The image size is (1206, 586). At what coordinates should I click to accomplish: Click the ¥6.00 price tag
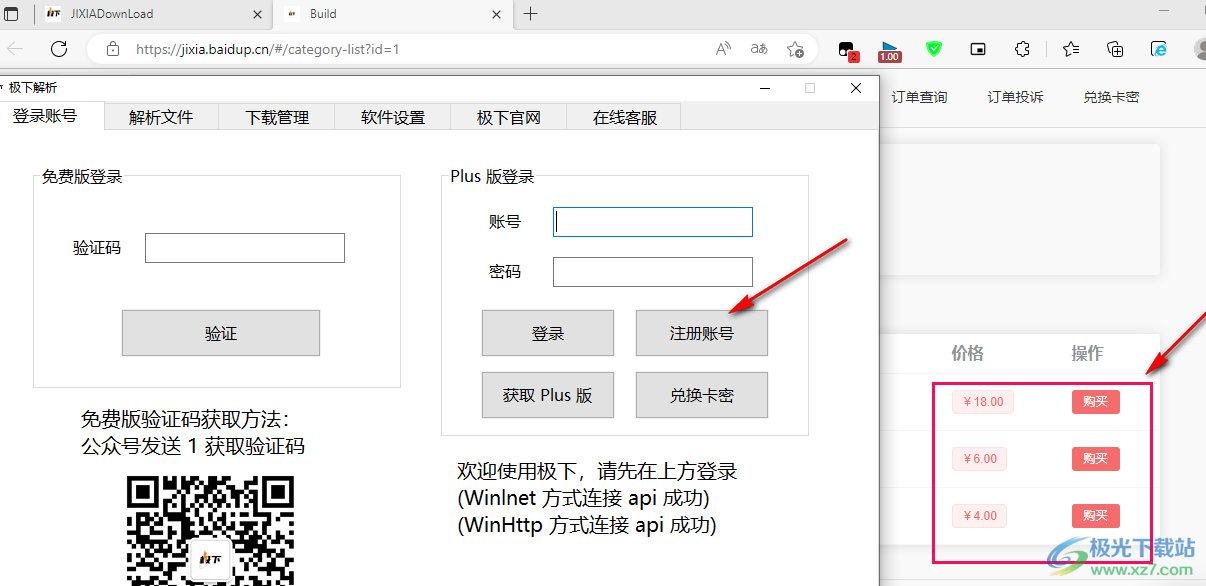click(979, 459)
